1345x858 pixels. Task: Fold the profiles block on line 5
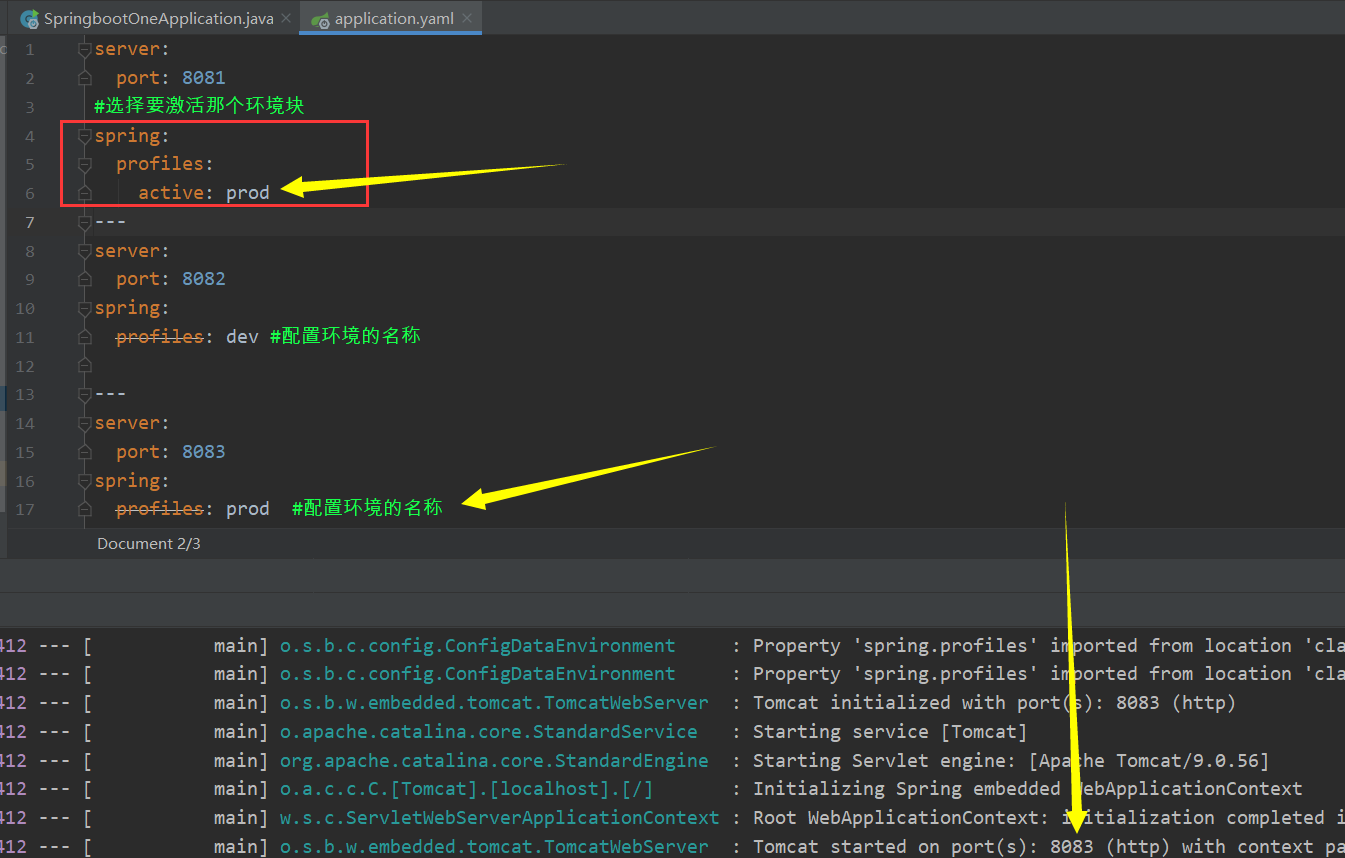(85, 164)
